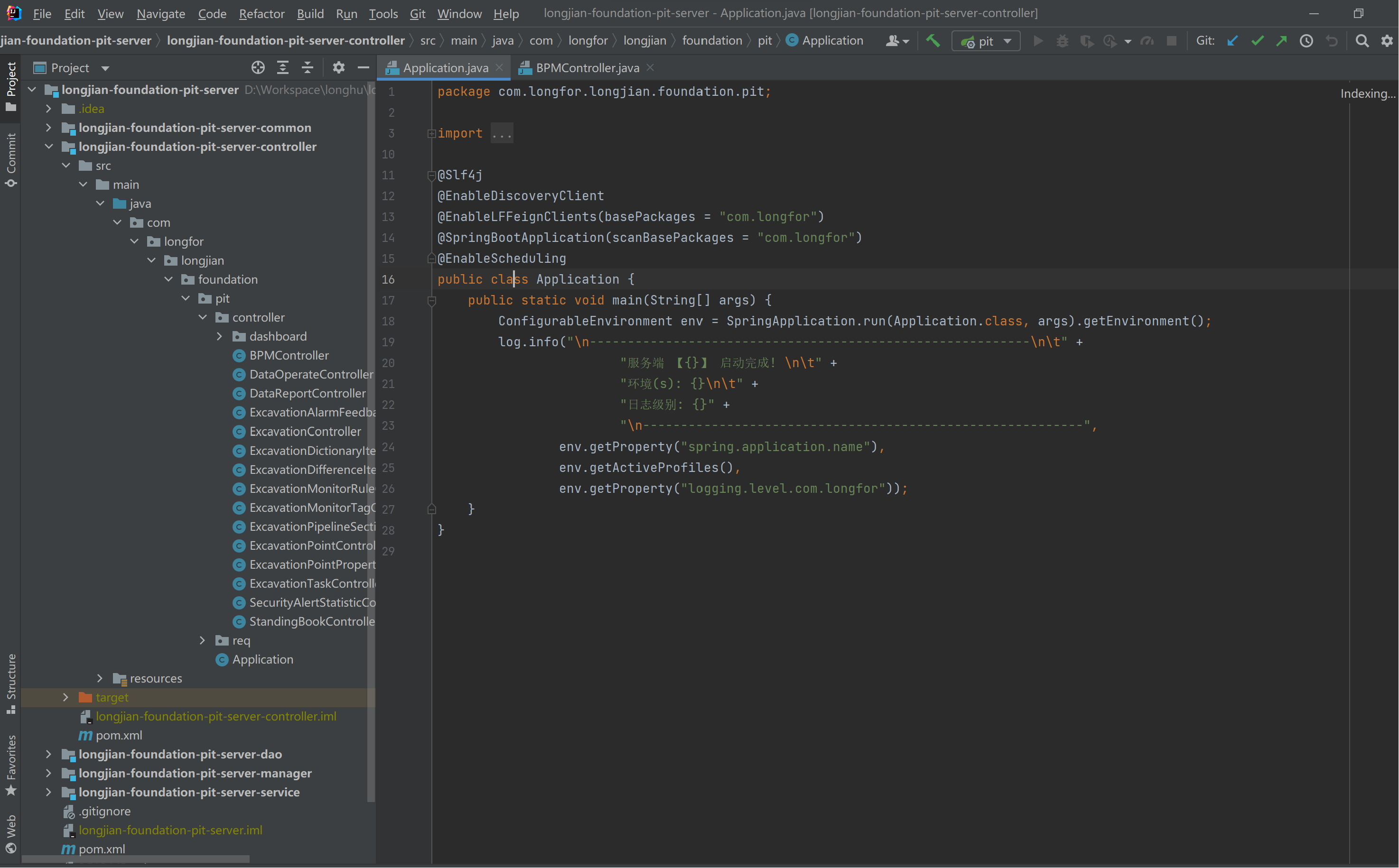Click the pit branch dropdown selector
Image resolution: width=1399 pixels, height=868 pixels.
pyautogui.click(x=986, y=41)
